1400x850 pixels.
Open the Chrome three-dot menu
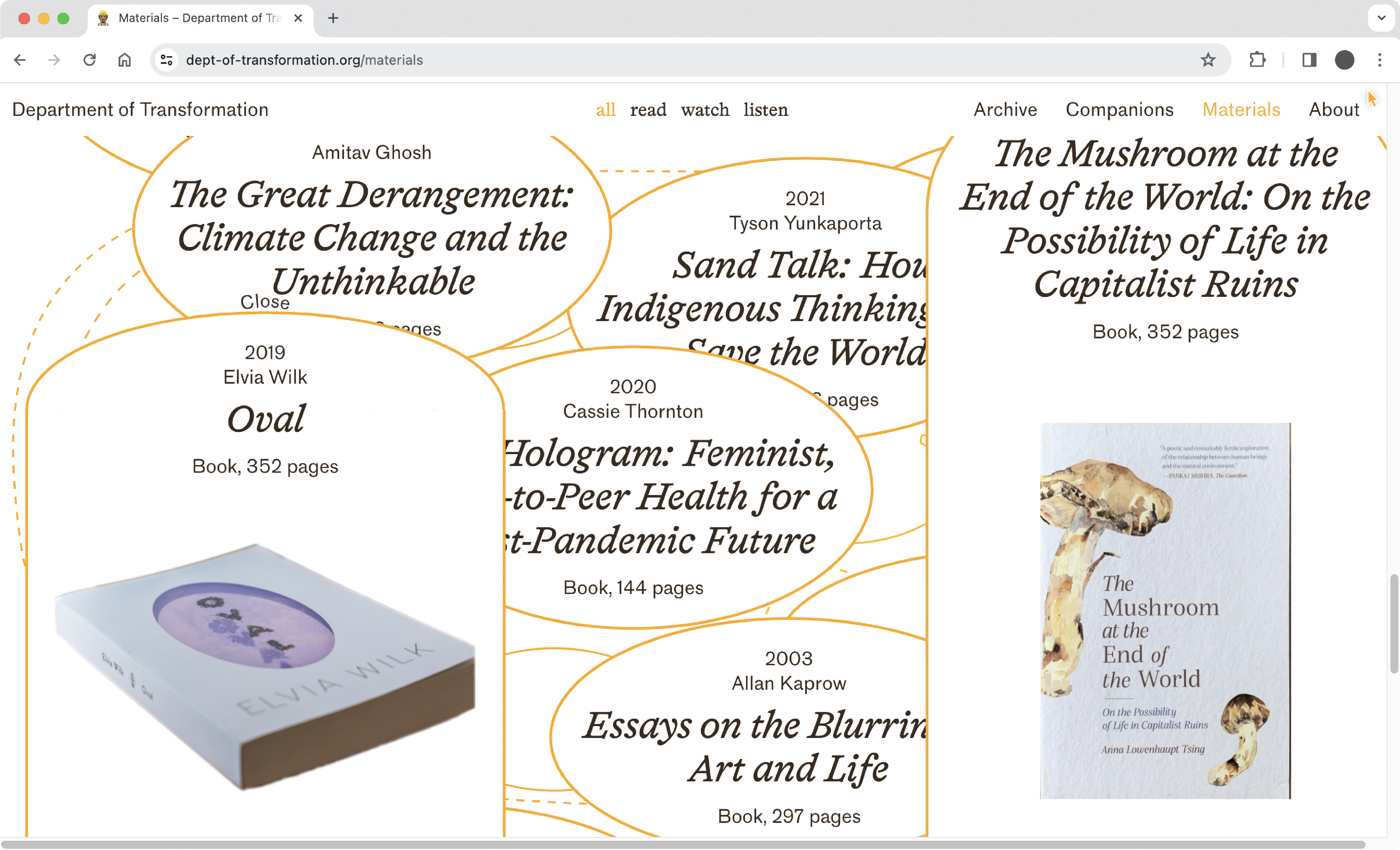click(1380, 60)
